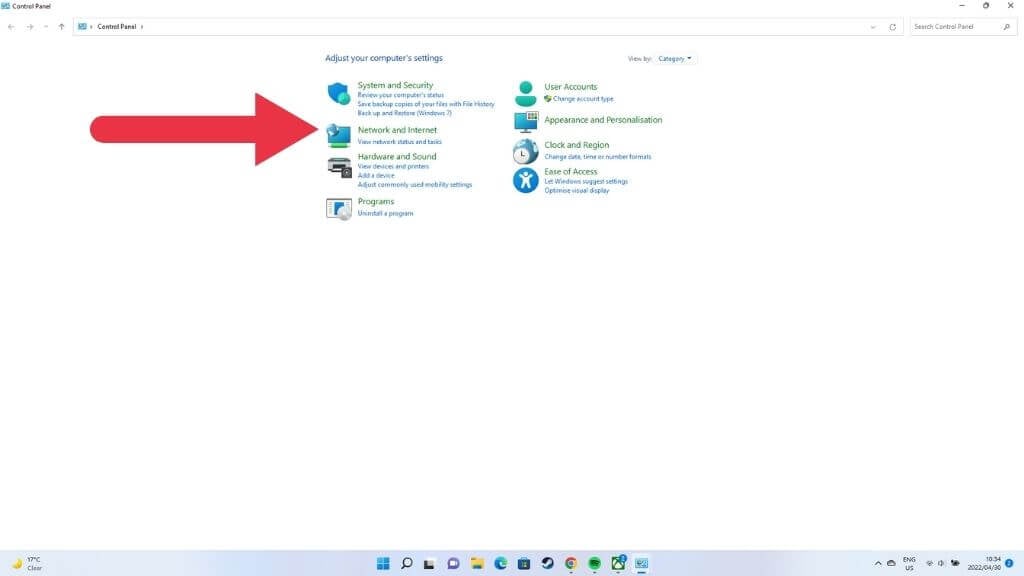This screenshot has width=1024, height=576.
Task: Open the Clock and Region globe icon
Action: click(525, 151)
